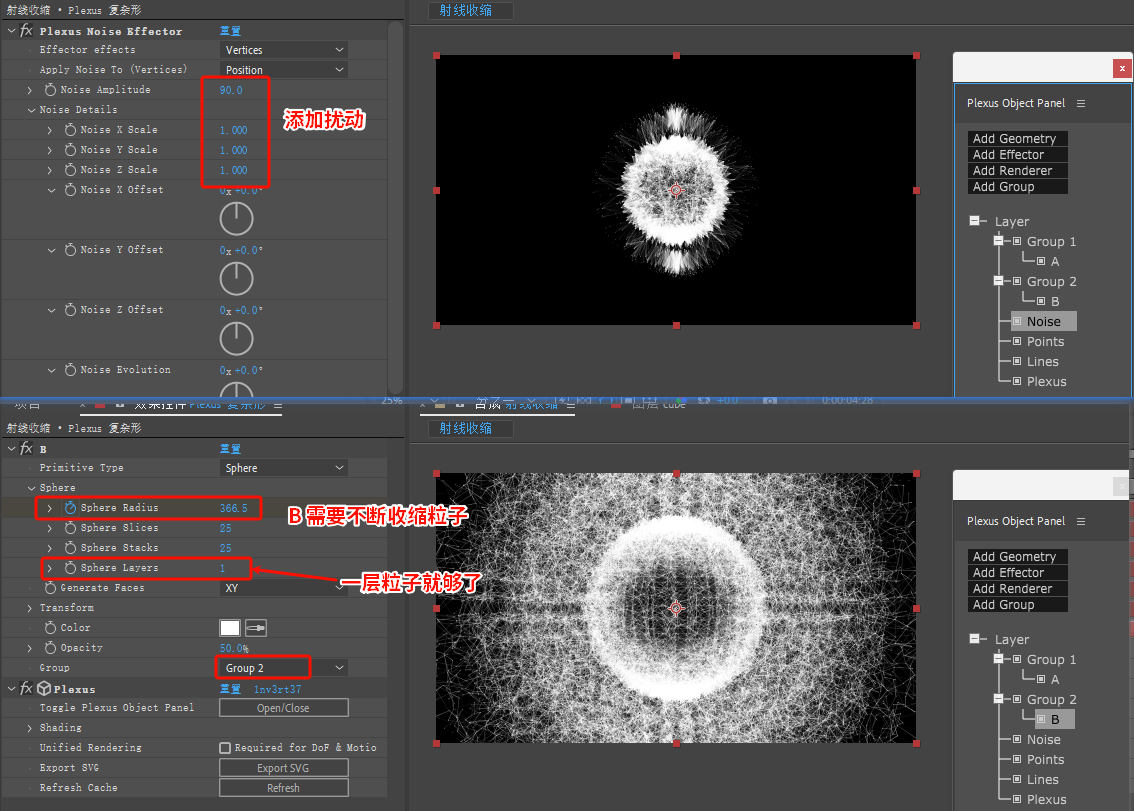Click the Refresh cache button

coord(284,788)
